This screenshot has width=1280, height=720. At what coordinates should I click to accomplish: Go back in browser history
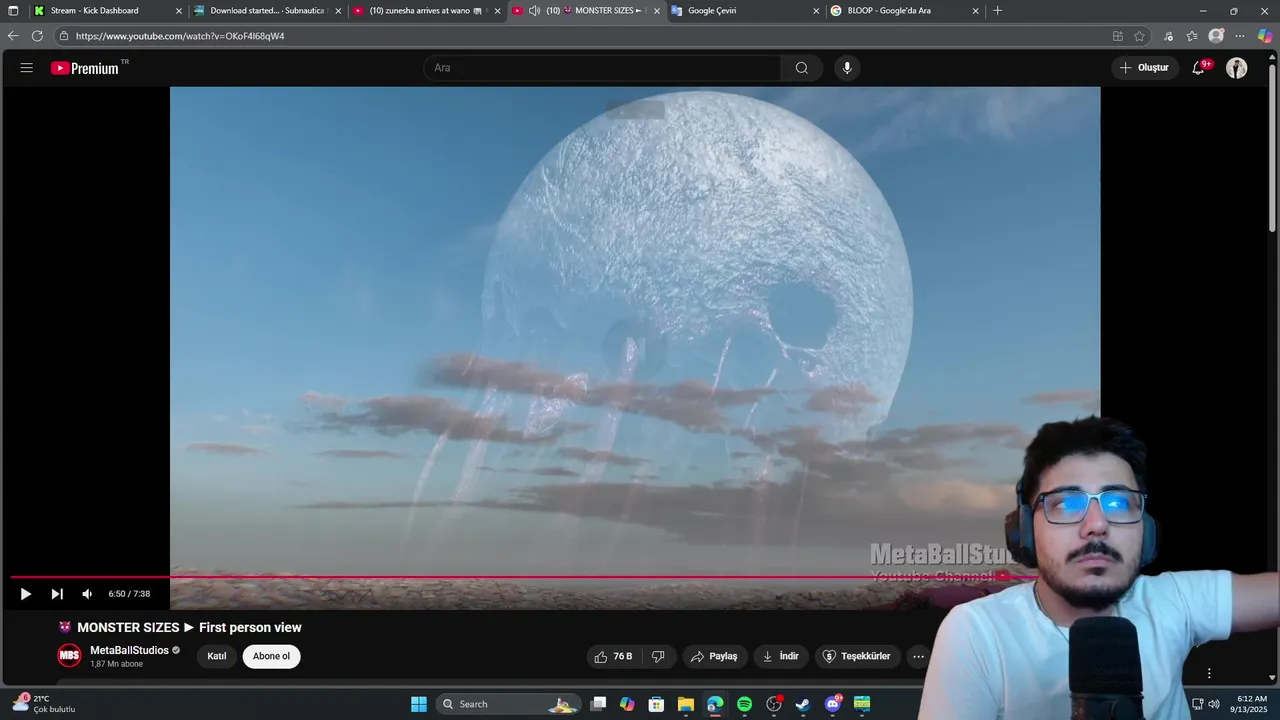[13, 36]
